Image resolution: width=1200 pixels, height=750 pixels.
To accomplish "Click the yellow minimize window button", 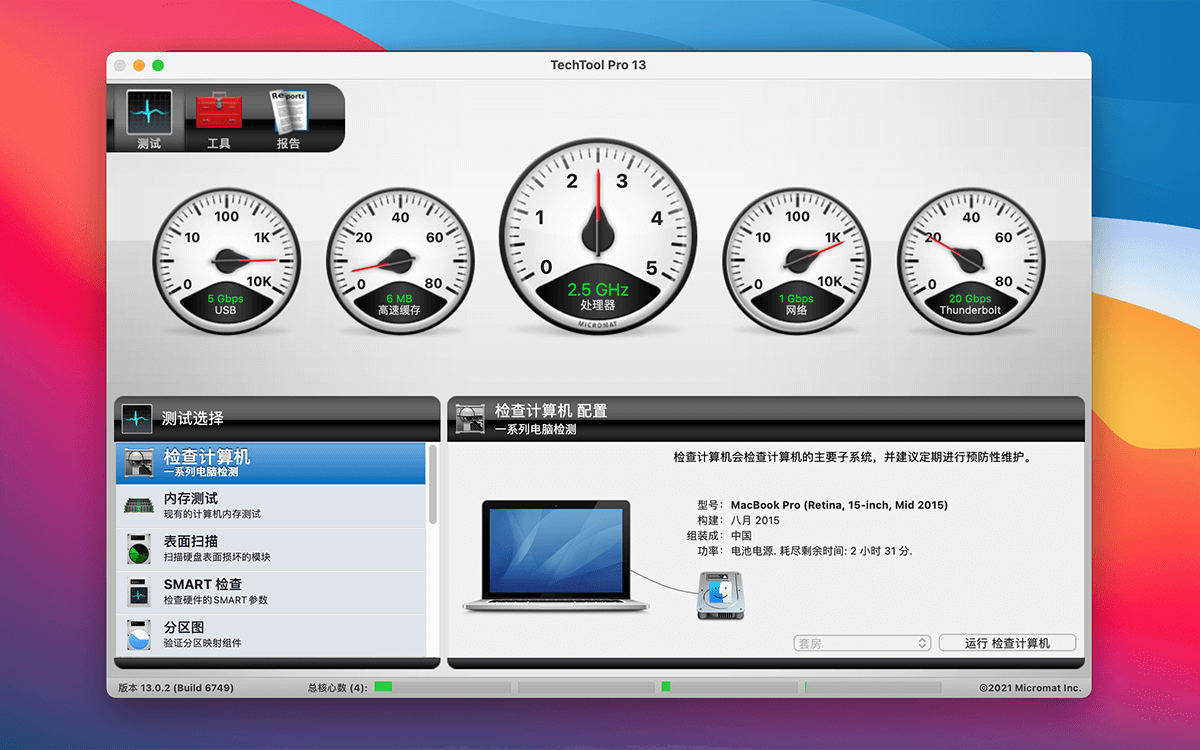I will coord(139,65).
